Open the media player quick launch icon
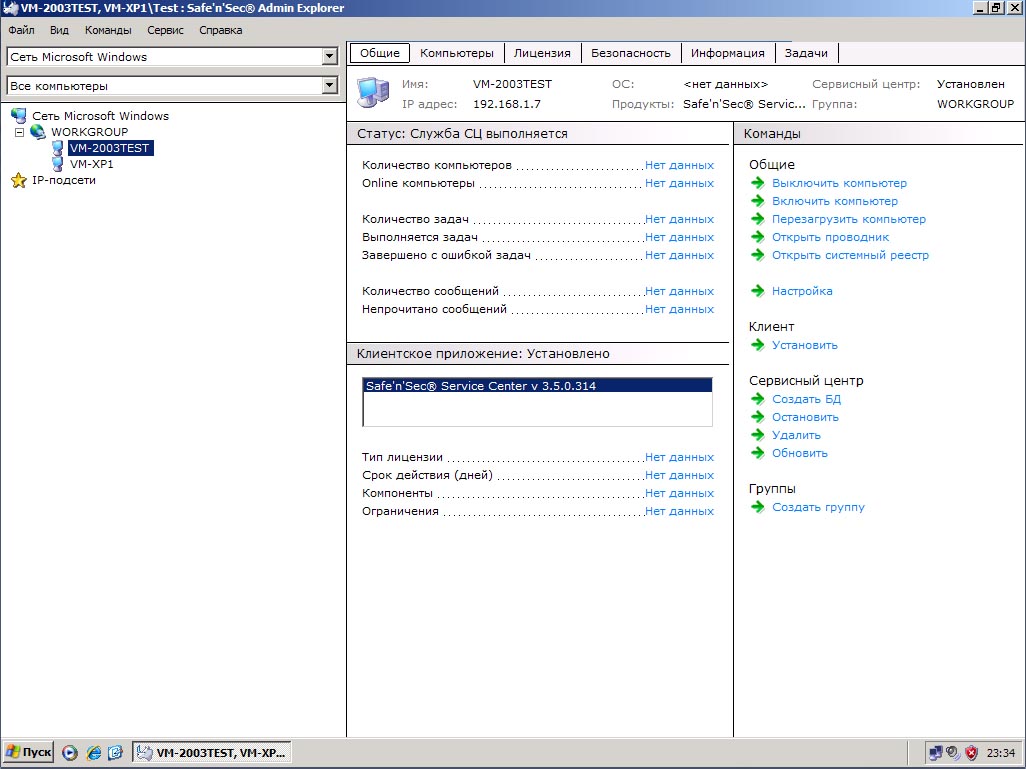The height and width of the screenshot is (769, 1026). 70,753
